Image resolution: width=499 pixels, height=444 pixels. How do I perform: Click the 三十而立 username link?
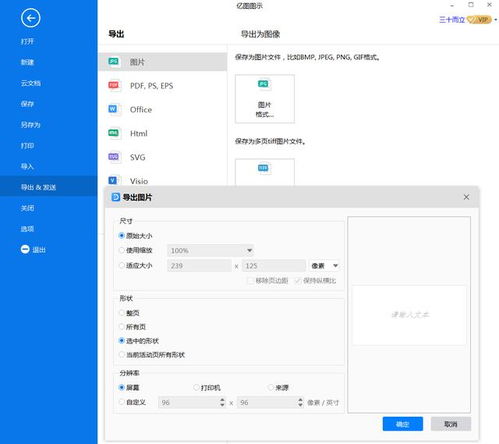pyautogui.click(x=452, y=20)
